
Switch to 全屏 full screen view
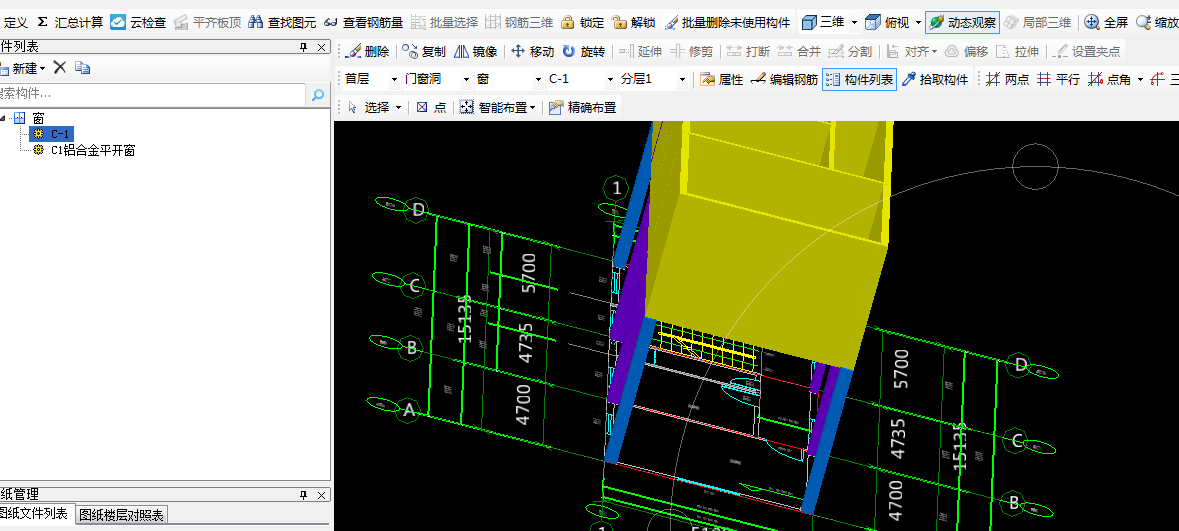pos(1106,23)
